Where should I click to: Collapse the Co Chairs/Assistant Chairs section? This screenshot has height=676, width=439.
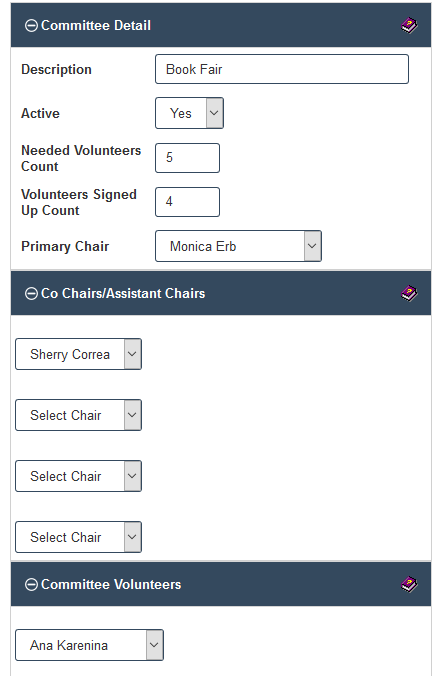[x=31, y=294]
